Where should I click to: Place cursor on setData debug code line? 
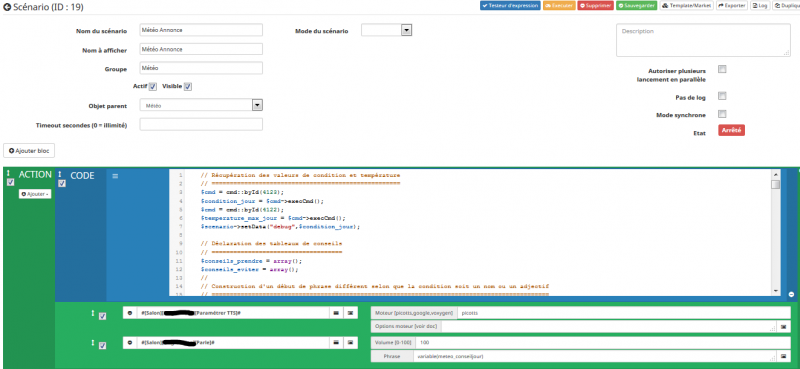pos(281,226)
